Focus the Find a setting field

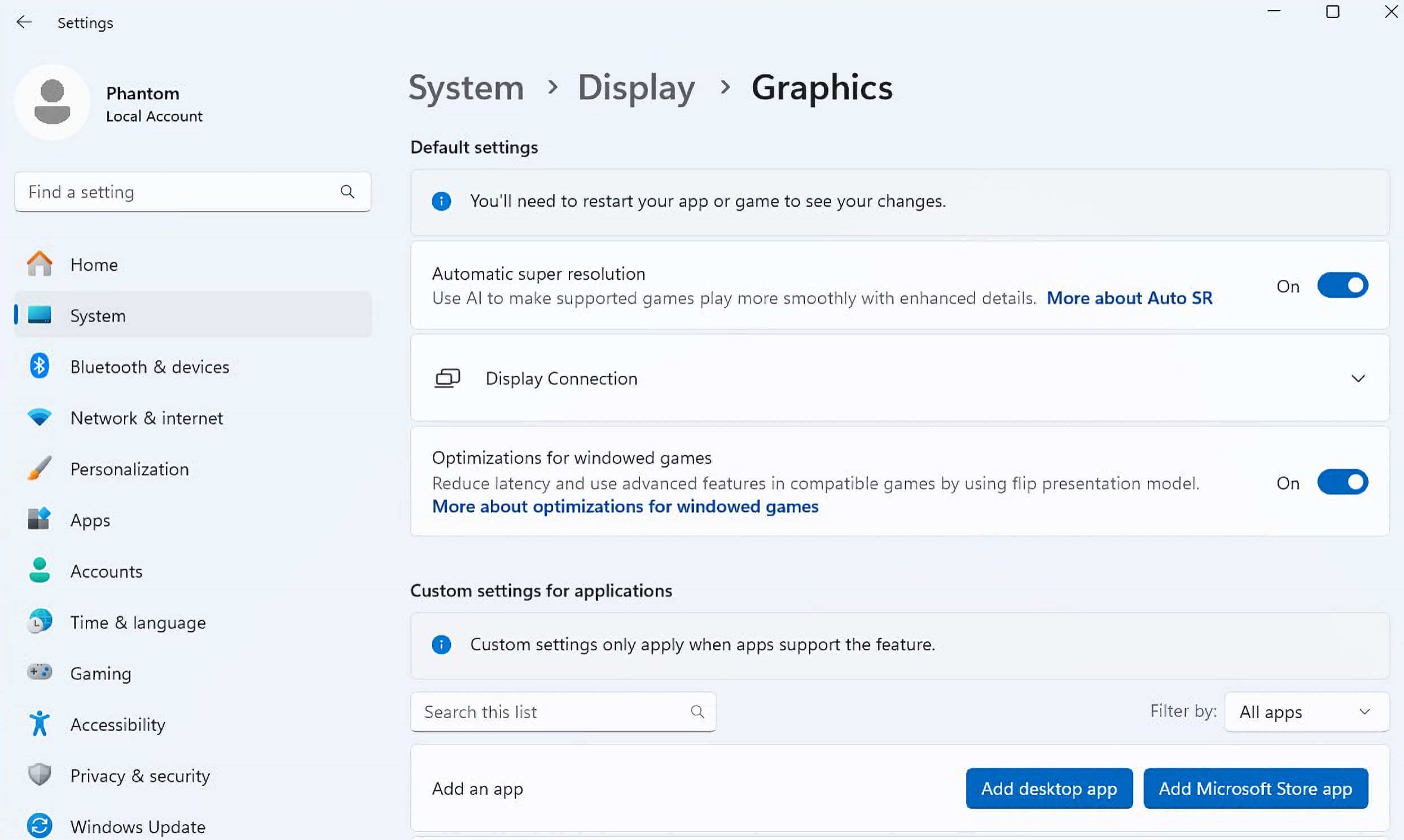[193, 192]
